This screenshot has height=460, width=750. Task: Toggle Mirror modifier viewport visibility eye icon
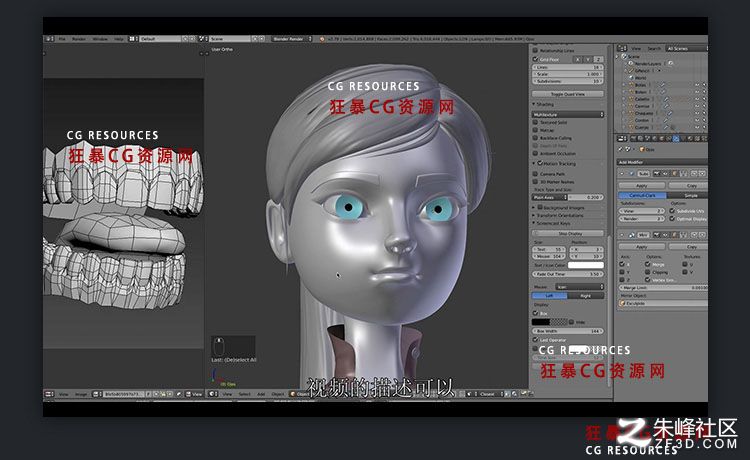coord(665,235)
